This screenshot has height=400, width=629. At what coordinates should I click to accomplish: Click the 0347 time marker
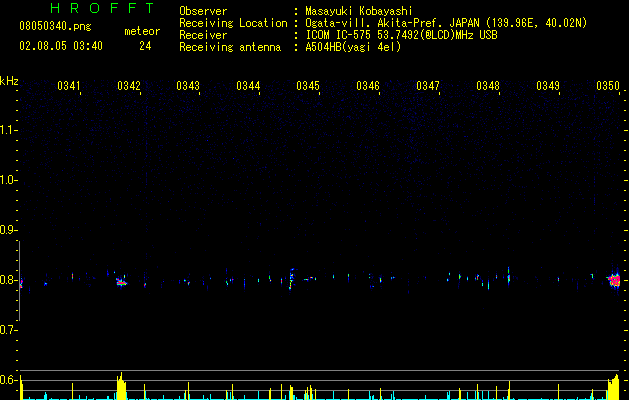click(x=428, y=86)
